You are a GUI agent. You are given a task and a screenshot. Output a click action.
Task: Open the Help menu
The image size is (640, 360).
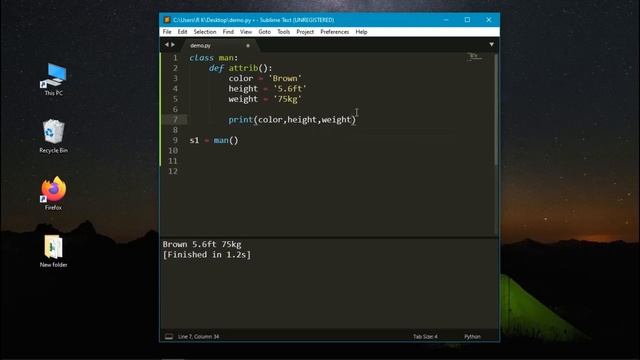pyautogui.click(x=361, y=32)
